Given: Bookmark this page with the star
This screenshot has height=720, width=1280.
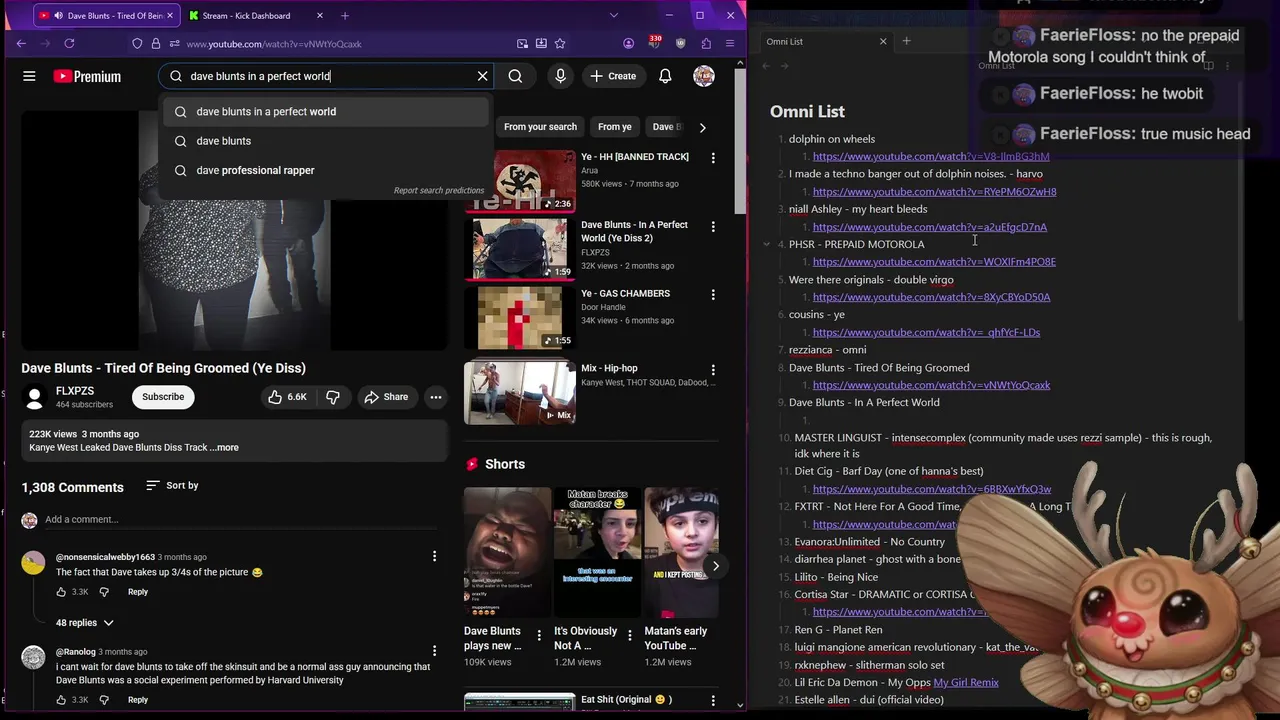Looking at the screenshot, I should tap(560, 43).
